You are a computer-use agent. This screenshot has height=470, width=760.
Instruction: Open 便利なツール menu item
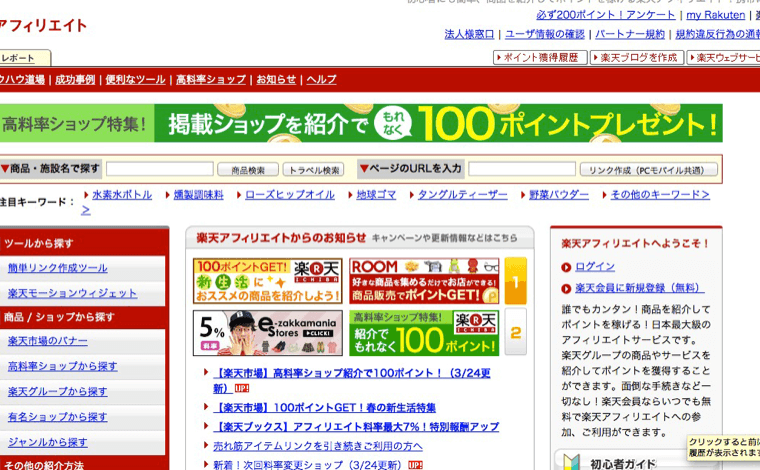135,79
